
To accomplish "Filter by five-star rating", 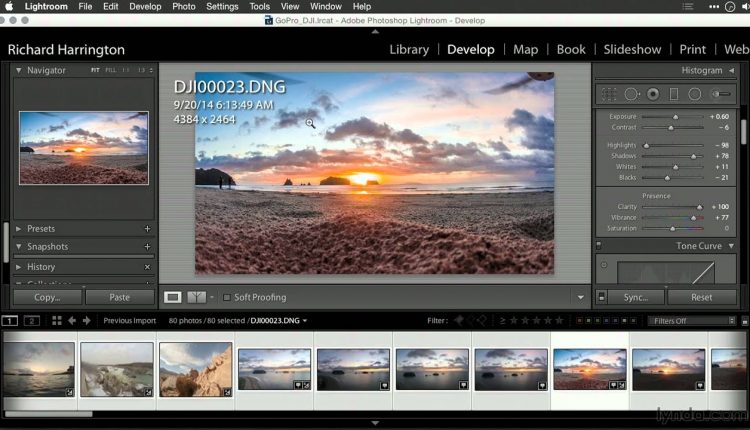I will pos(559,320).
